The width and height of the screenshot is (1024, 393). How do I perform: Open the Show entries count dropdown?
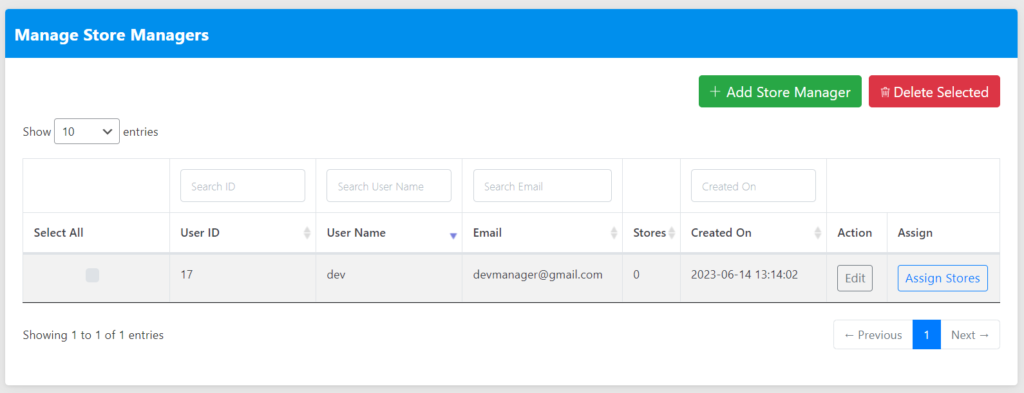point(87,131)
